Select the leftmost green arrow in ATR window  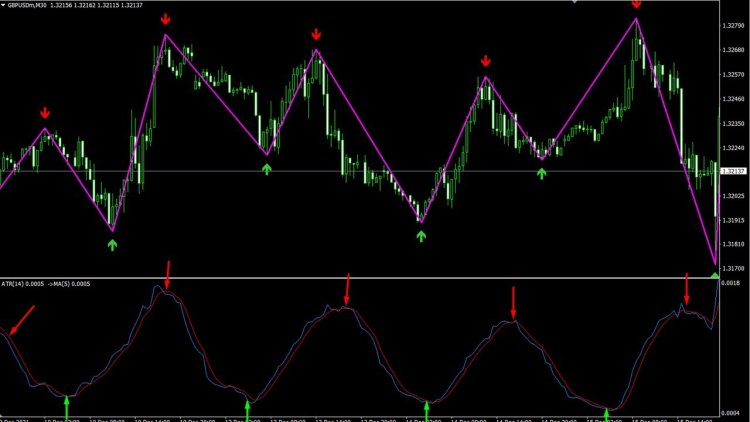67,406
